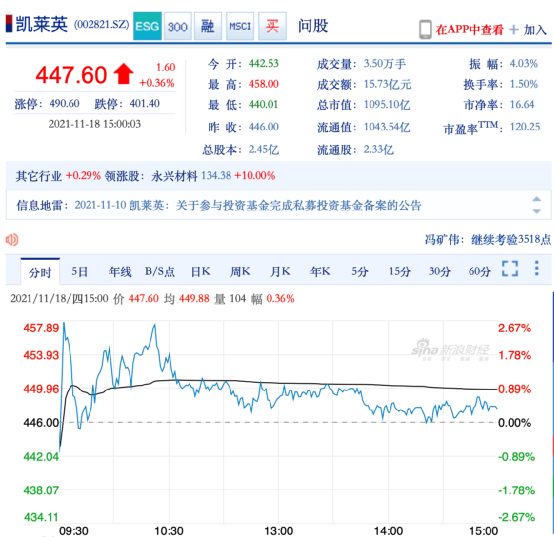Viewport: 554px width, 537px height.
Task: Click the mobile phone APP icon
Action: click(x=425, y=29)
